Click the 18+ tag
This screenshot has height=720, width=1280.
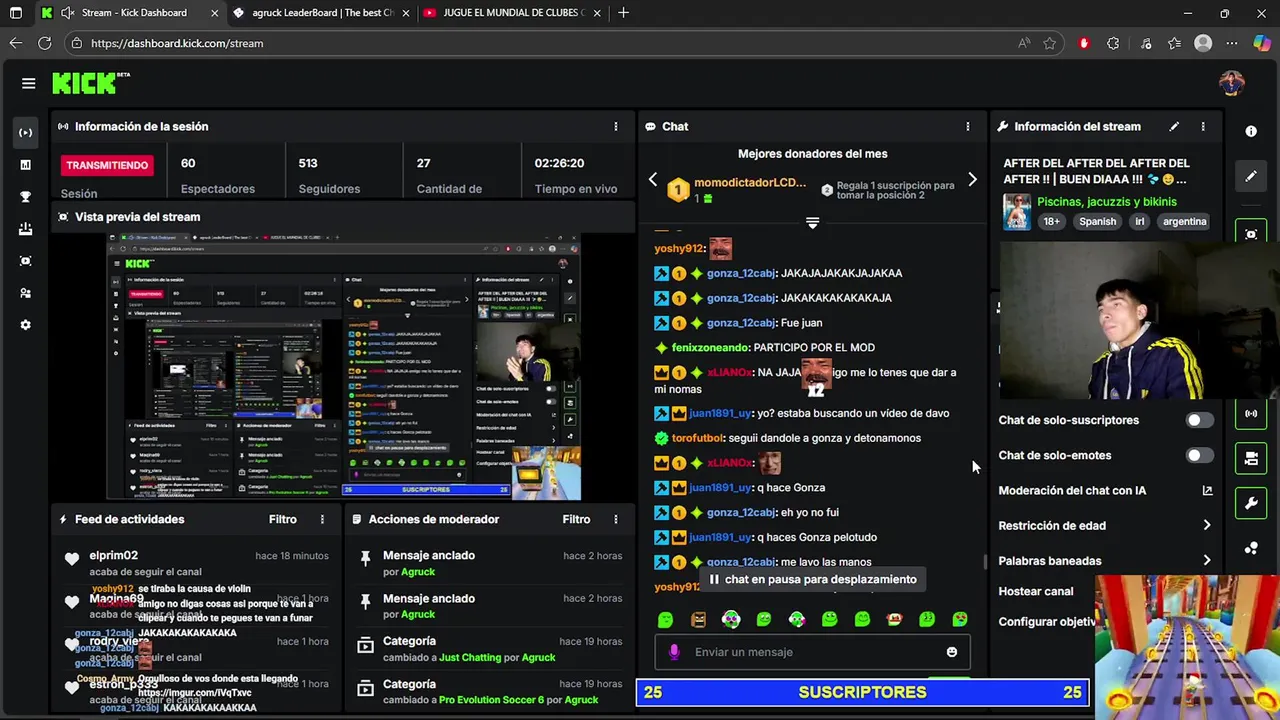point(1052,222)
